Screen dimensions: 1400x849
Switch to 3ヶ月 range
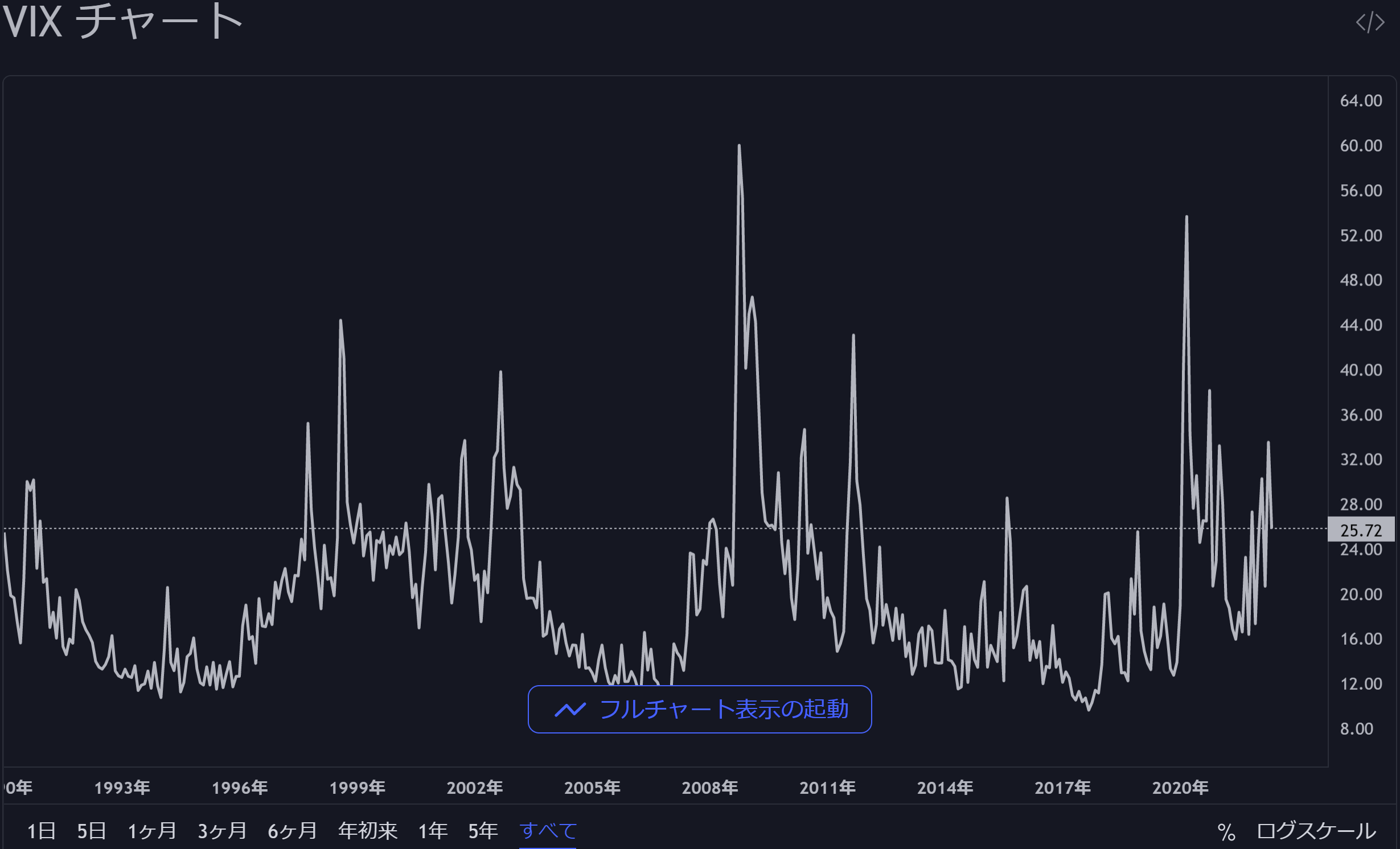pos(222,831)
